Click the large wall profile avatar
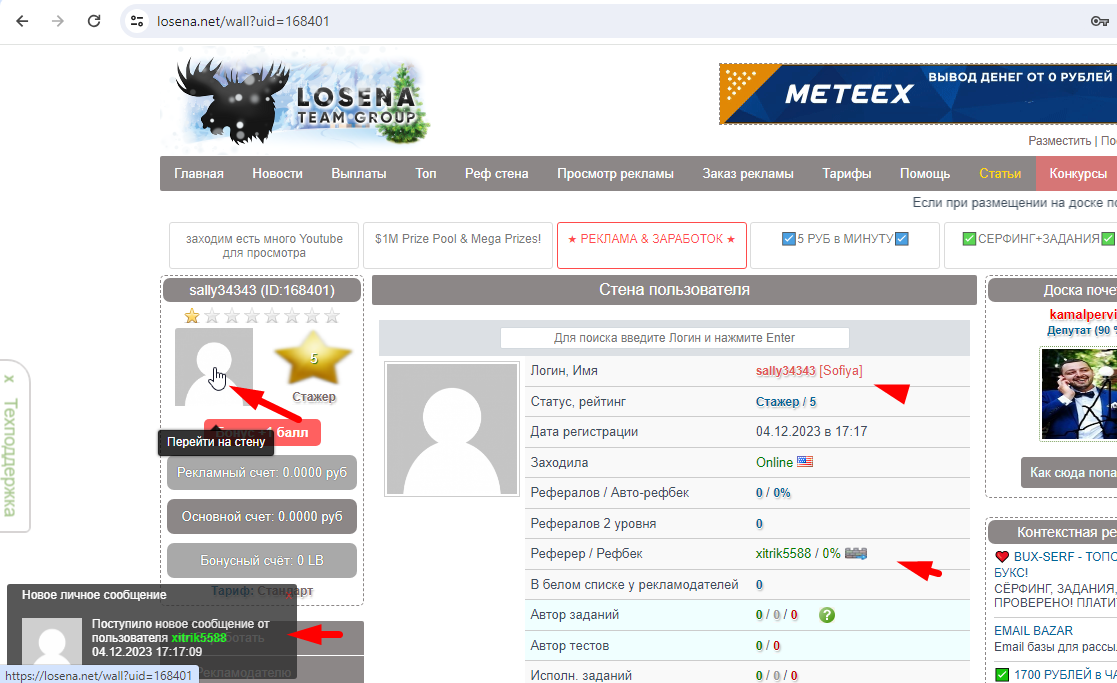 point(452,429)
